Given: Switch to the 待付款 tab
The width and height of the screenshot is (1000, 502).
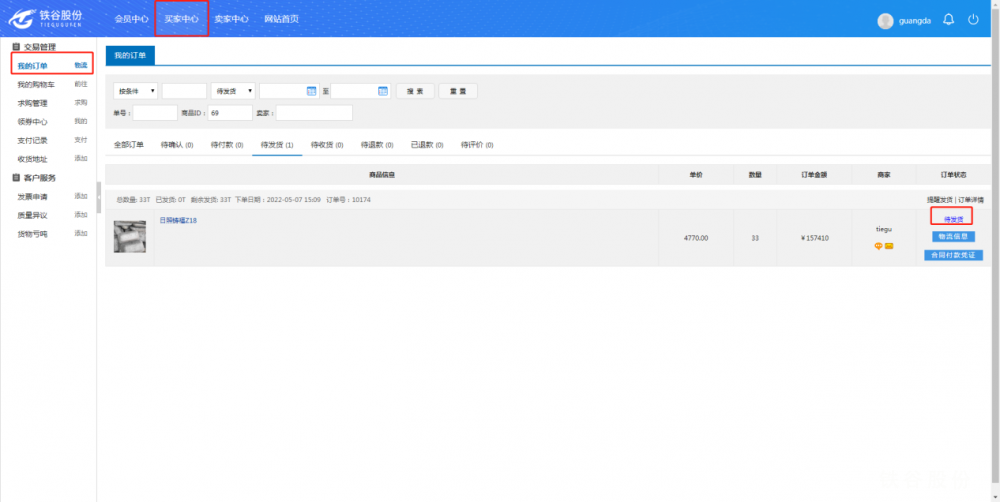Looking at the screenshot, I should 228,145.
